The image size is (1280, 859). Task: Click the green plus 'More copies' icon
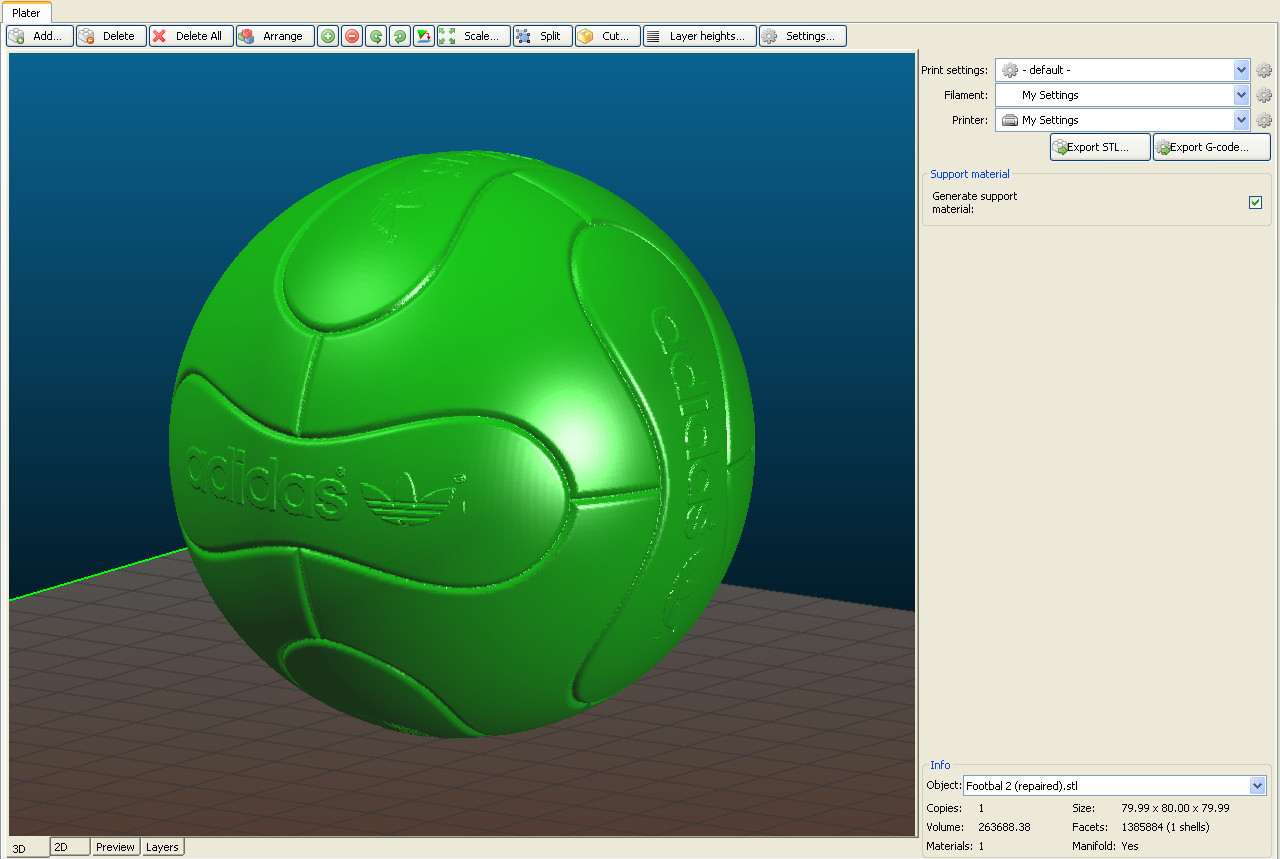pyautogui.click(x=328, y=36)
